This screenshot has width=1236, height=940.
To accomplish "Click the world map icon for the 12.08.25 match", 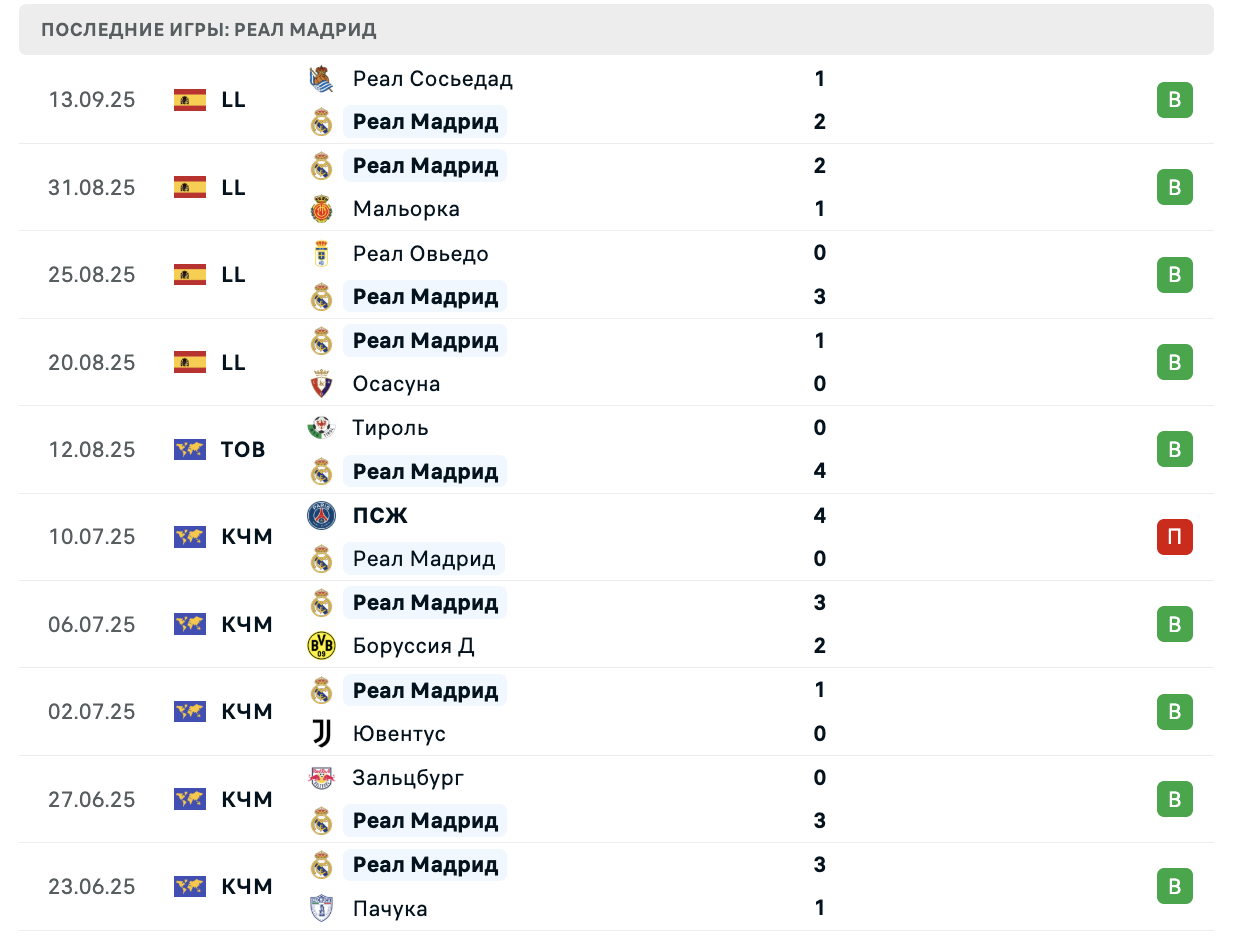I will coord(190,450).
